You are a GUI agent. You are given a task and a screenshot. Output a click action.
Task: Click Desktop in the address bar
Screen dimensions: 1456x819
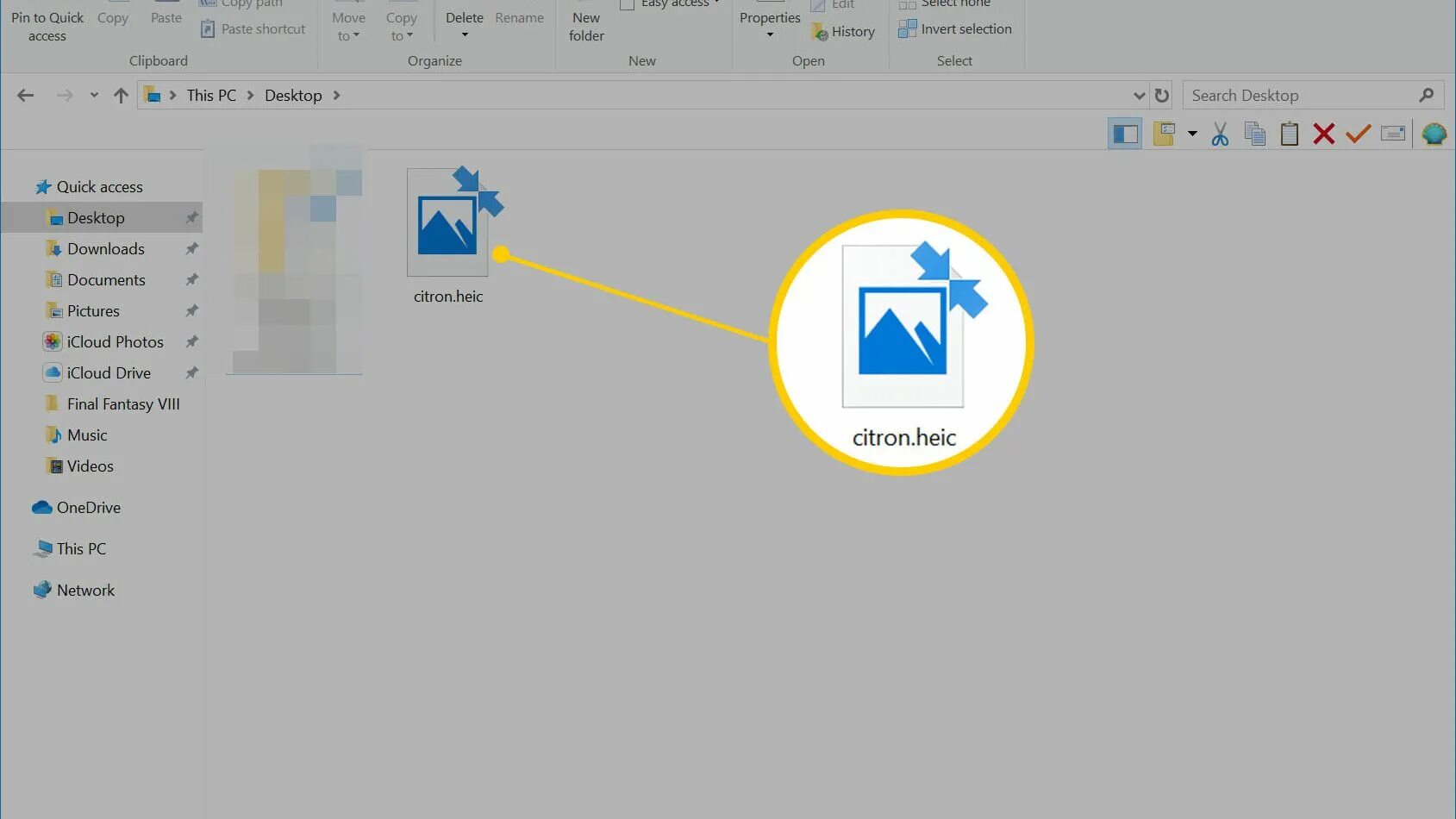[x=293, y=96]
